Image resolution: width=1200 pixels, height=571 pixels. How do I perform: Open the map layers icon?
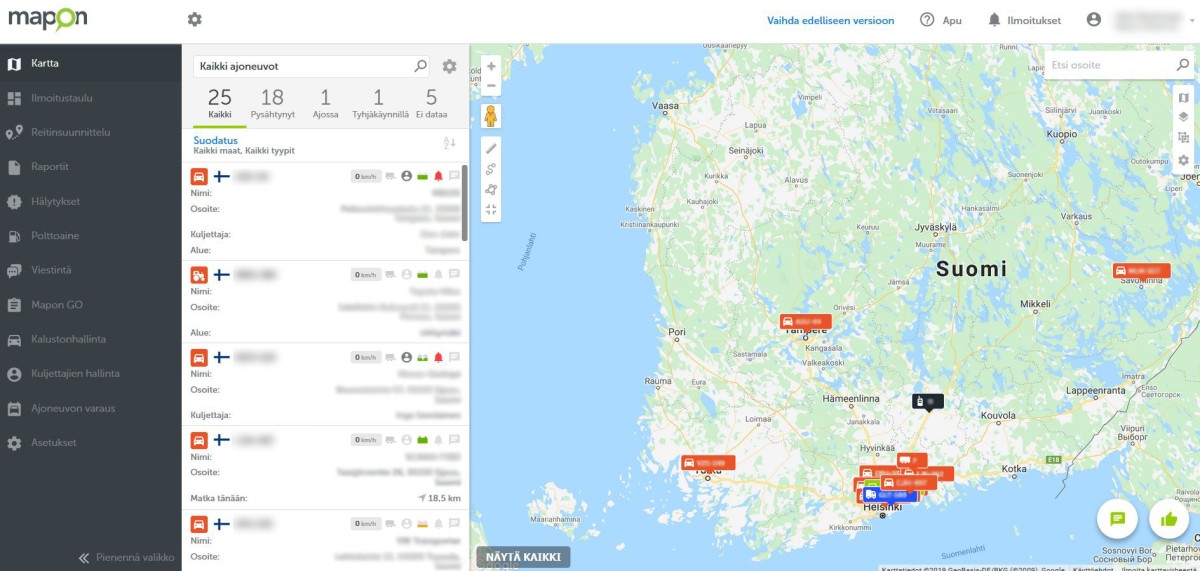(1183, 117)
